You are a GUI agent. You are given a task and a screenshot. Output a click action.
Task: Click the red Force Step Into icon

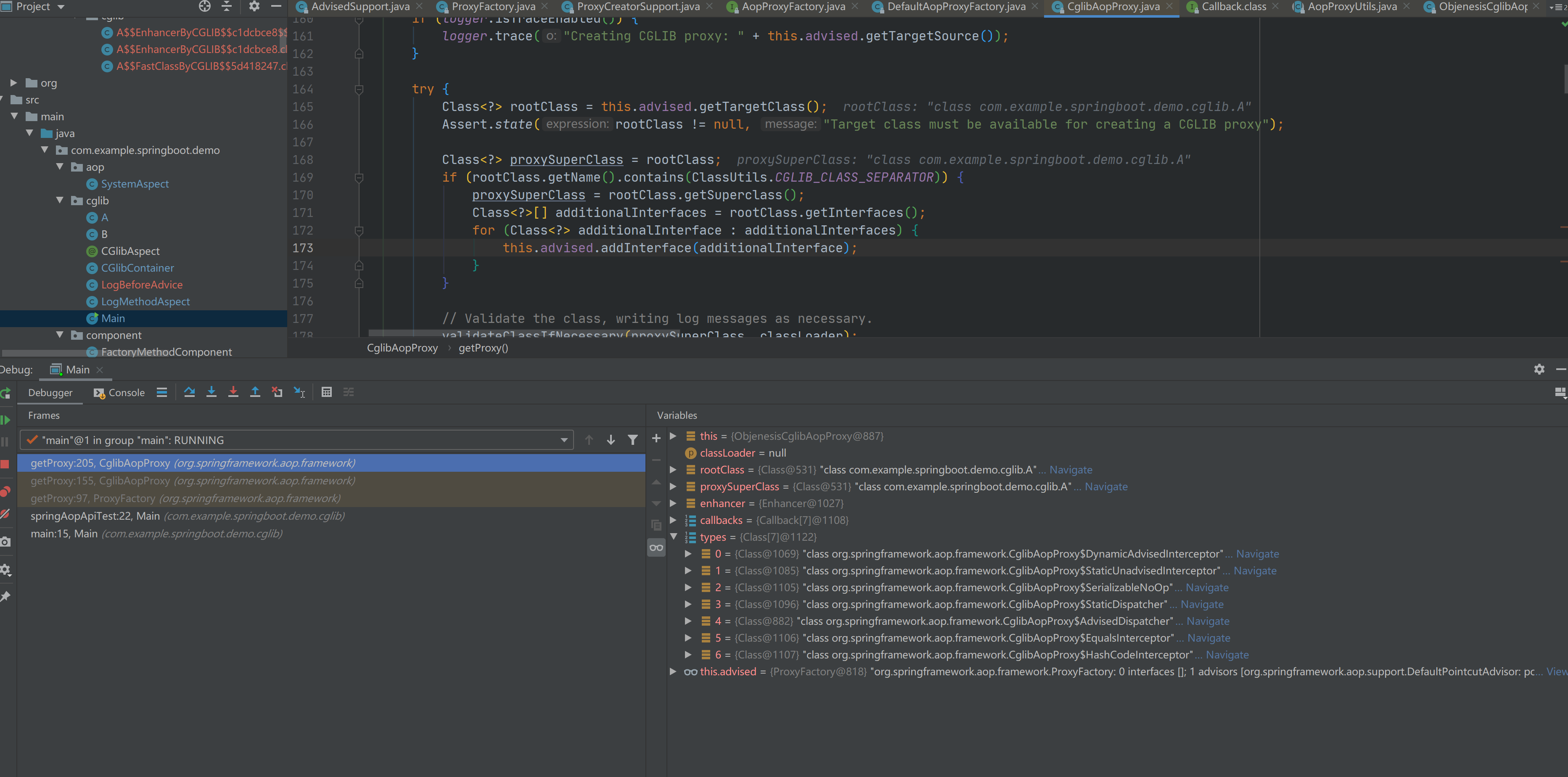(233, 392)
